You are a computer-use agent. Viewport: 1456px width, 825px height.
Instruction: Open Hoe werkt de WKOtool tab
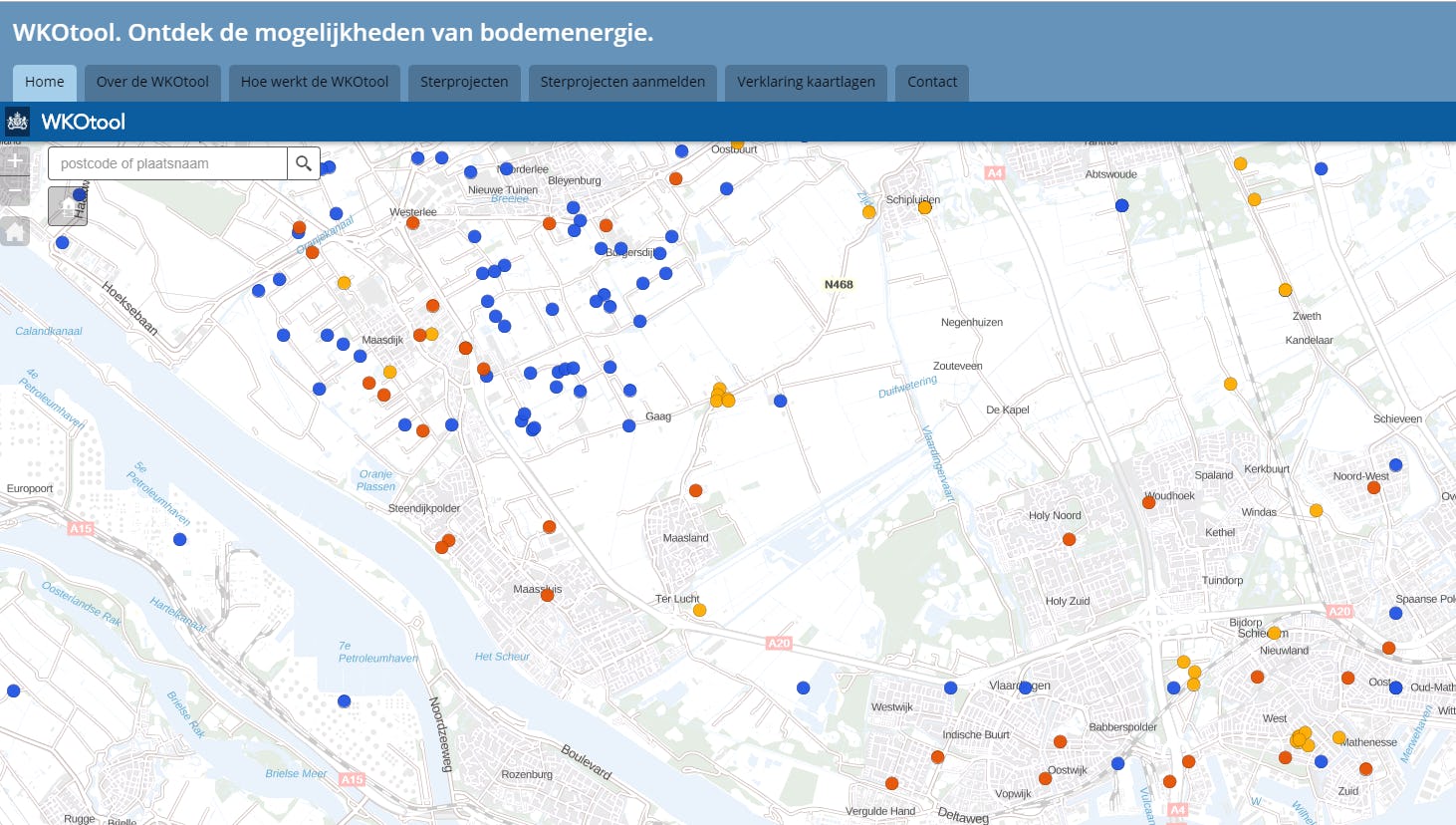pos(315,82)
